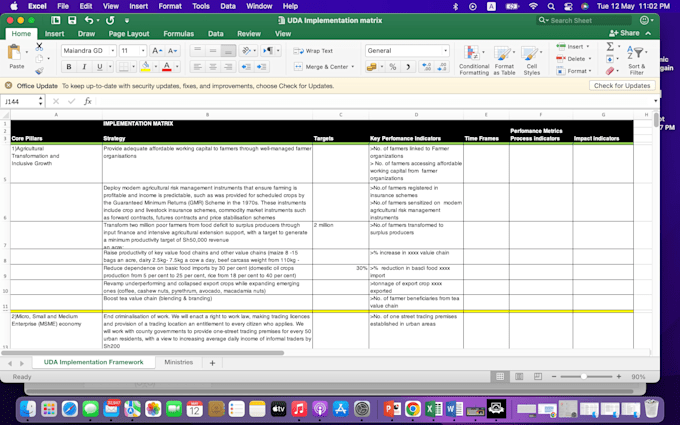This screenshot has height=425, width=680.
Task: Open the Formulas ribbon tab
Action: coord(178,33)
